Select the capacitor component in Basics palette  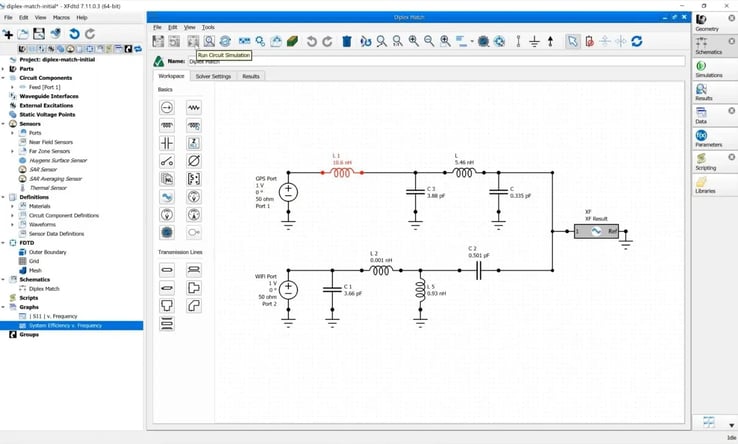[x=167, y=143]
